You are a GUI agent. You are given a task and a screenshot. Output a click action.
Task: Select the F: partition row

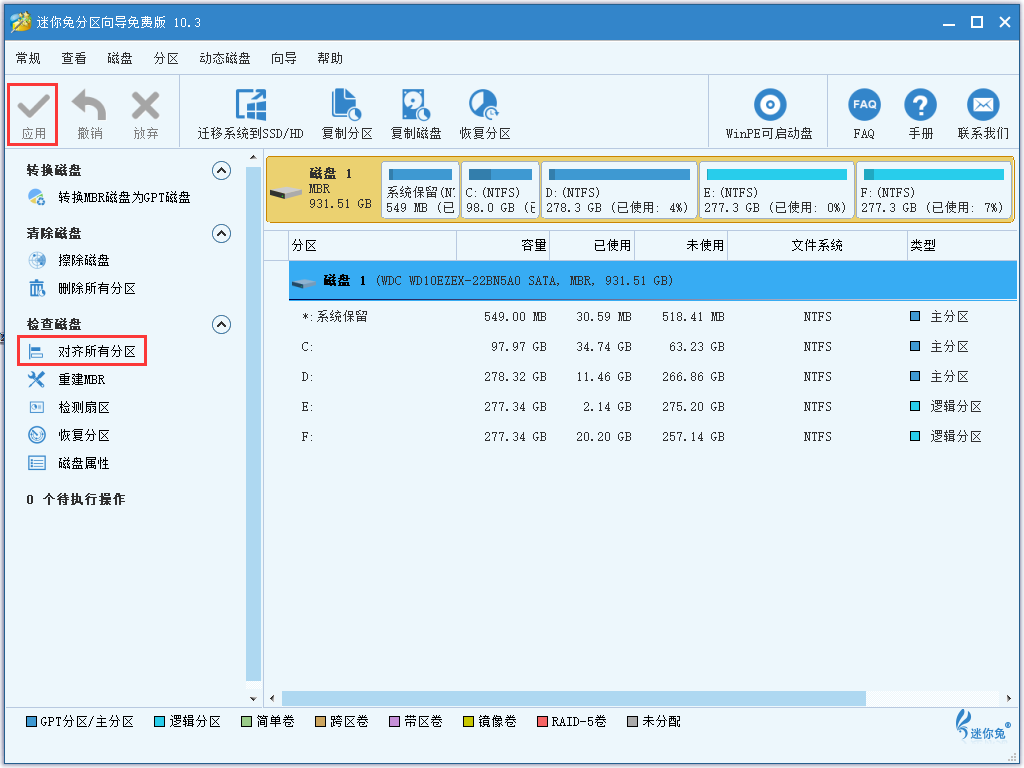[653, 437]
